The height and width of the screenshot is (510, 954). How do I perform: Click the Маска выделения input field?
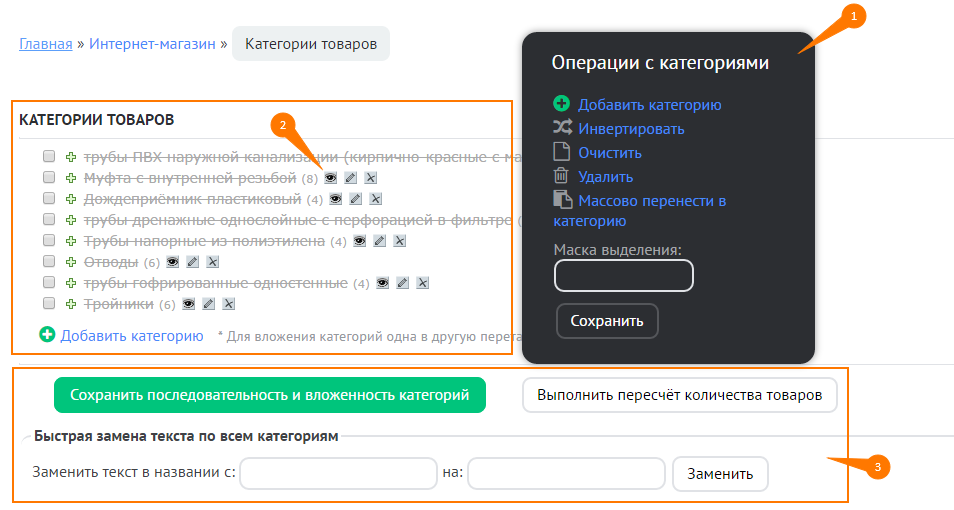pyautogui.click(x=623, y=275)
